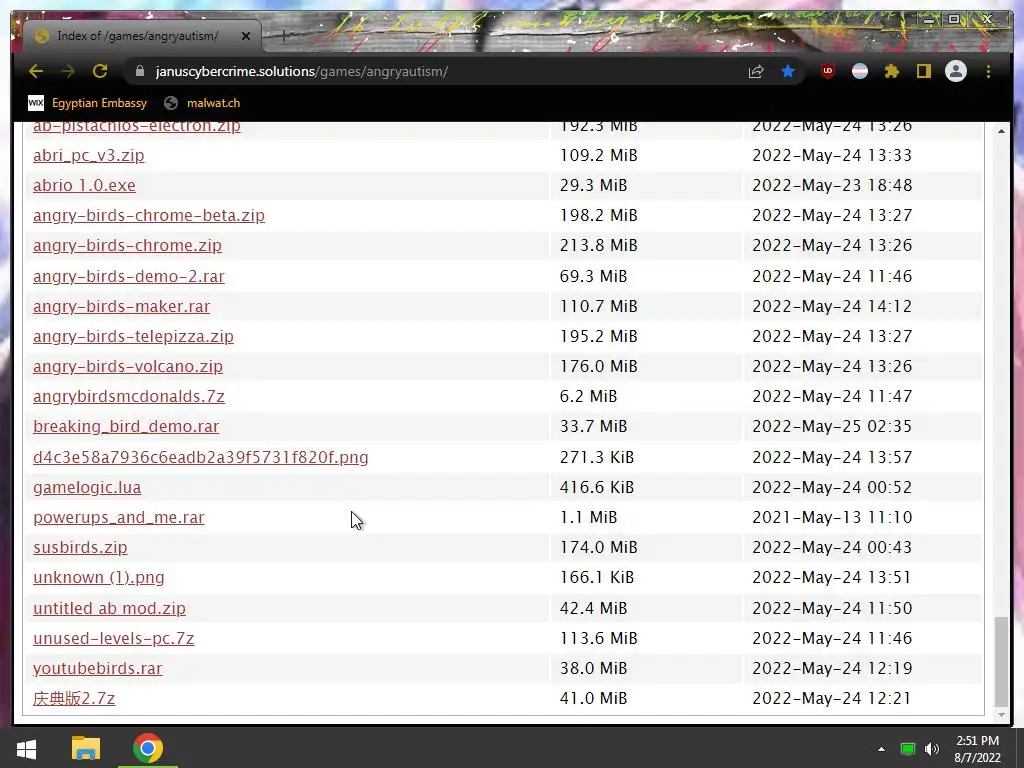
Task: Download angrybirdsmcdonalds.7z
Action: click(129, 396)
